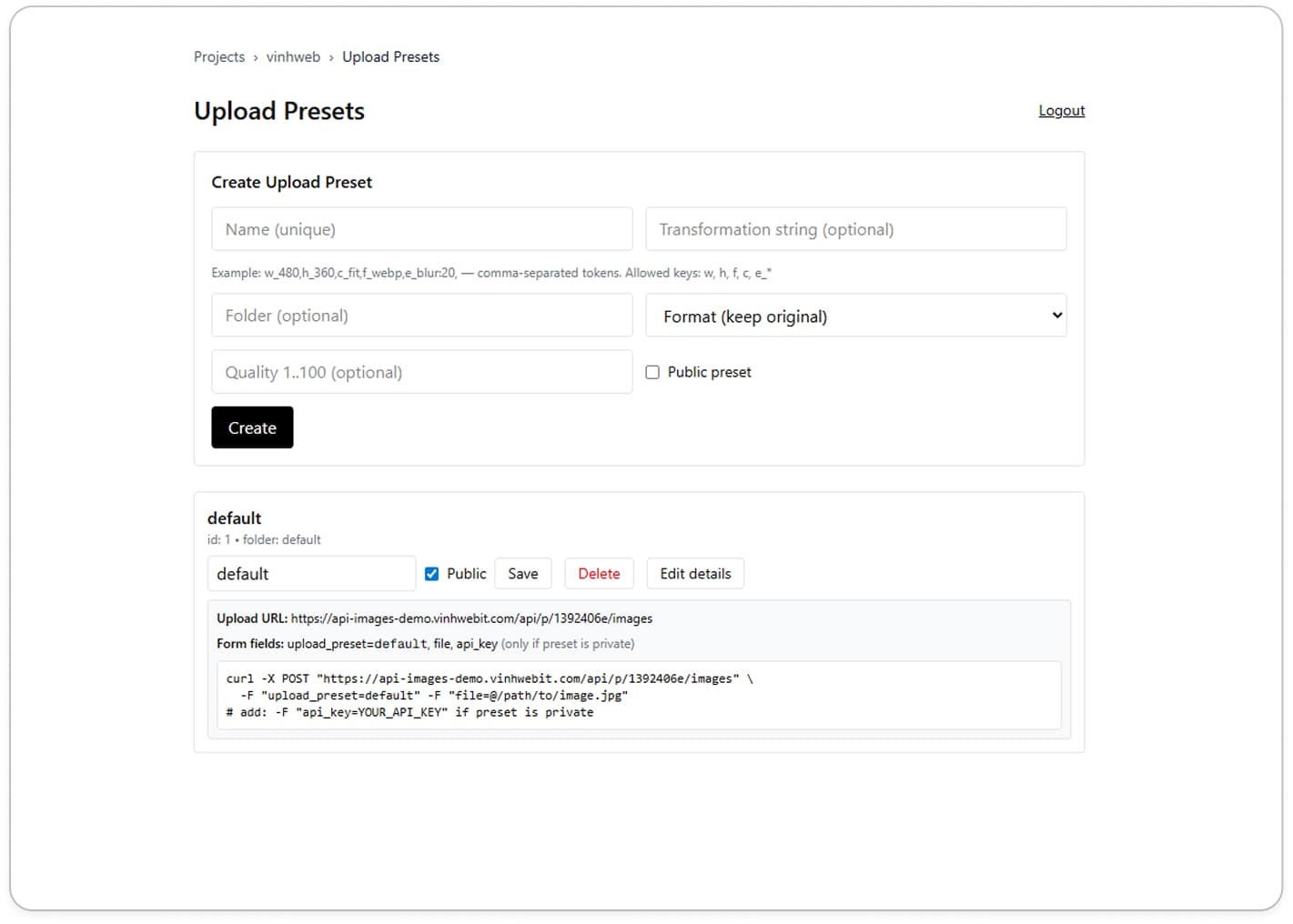Select the curl command code snippet
This screenshot has height=924, width=1293.
(491, 695)
